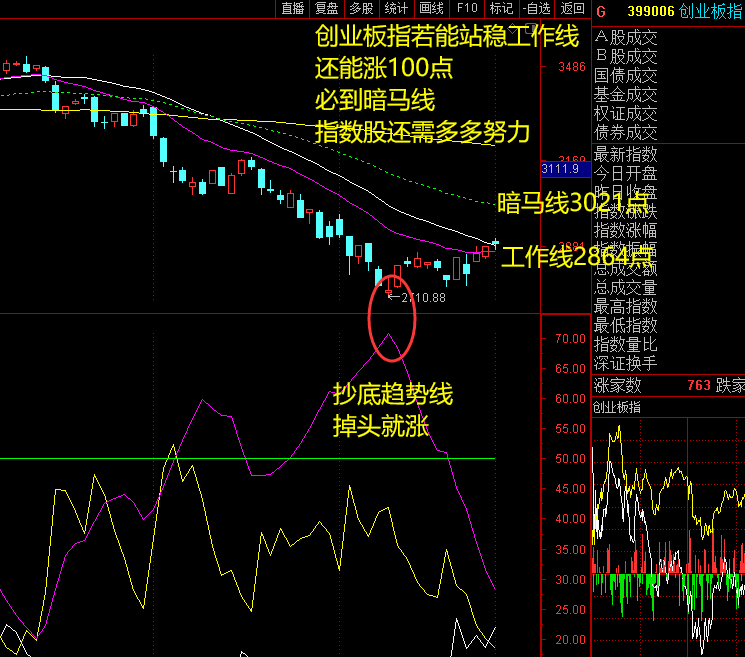Click the 抄底趋势线 annotation text

click(x=392, y=394)
